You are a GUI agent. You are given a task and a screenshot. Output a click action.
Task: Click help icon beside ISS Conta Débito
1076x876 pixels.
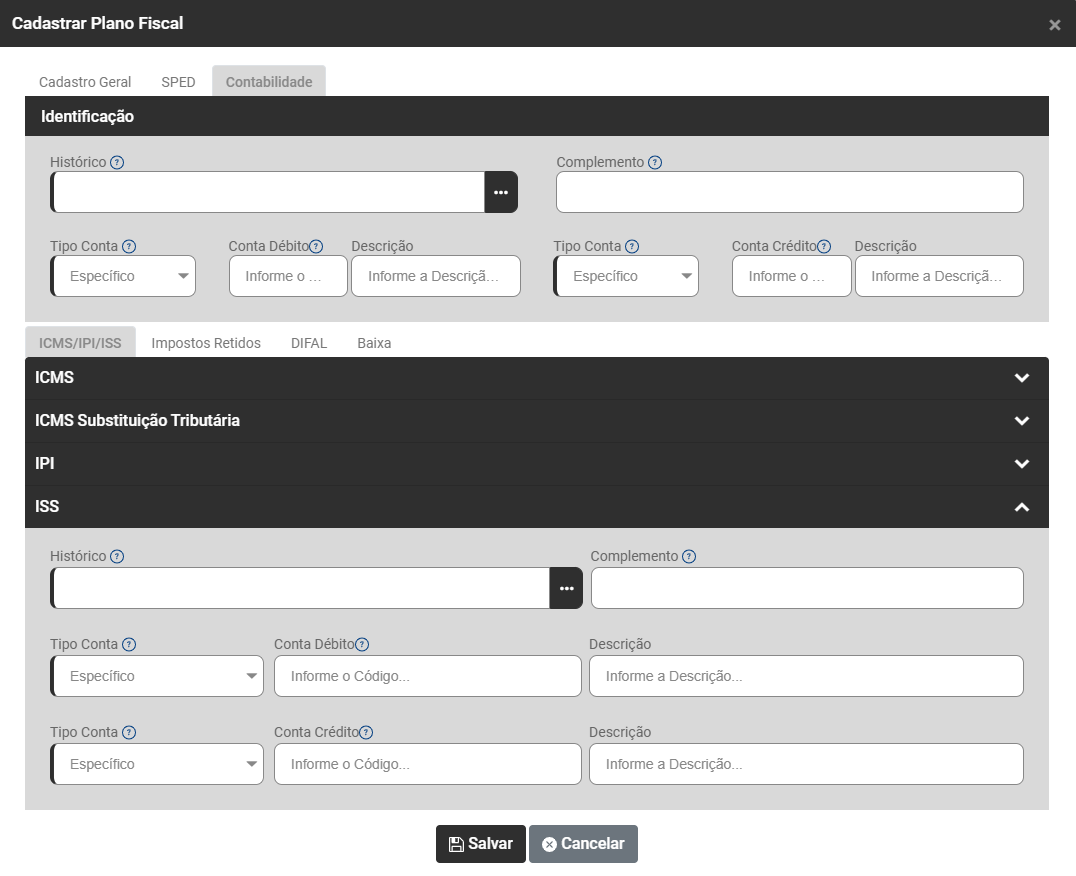tap(362, 645)
